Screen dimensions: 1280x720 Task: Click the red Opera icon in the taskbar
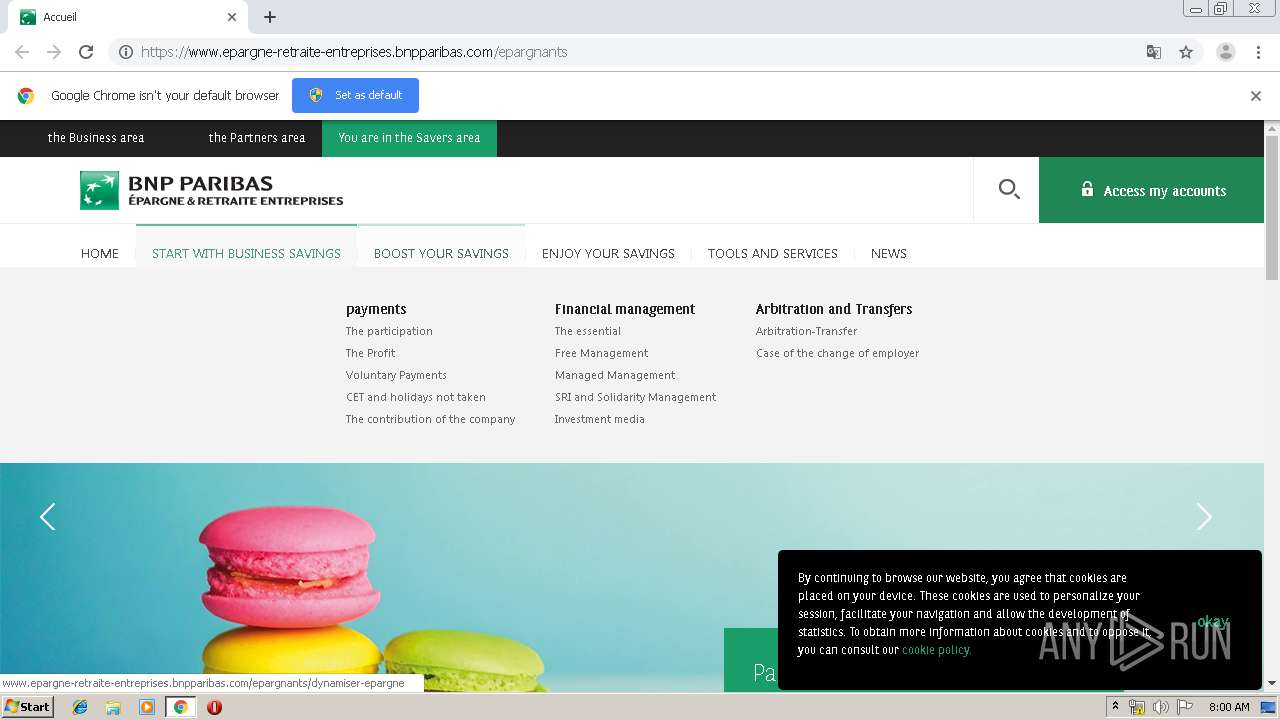click(214, 707)
